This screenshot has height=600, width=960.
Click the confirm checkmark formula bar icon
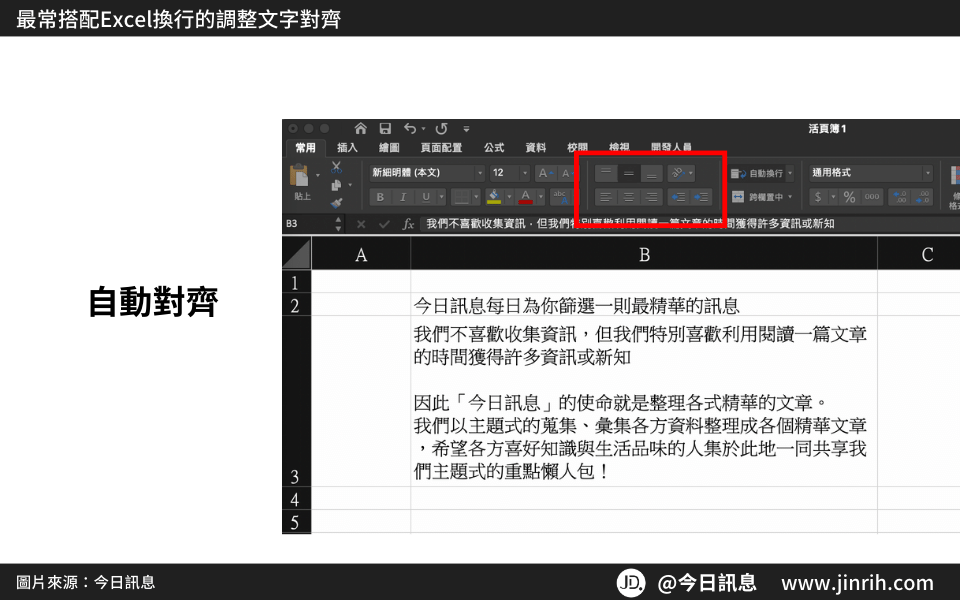[384, 224]
